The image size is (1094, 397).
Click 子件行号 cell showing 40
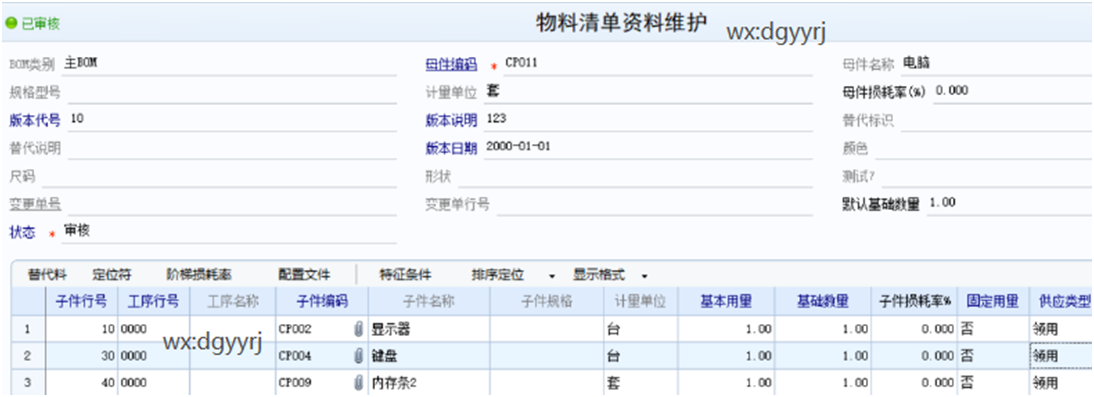[81, 382]
